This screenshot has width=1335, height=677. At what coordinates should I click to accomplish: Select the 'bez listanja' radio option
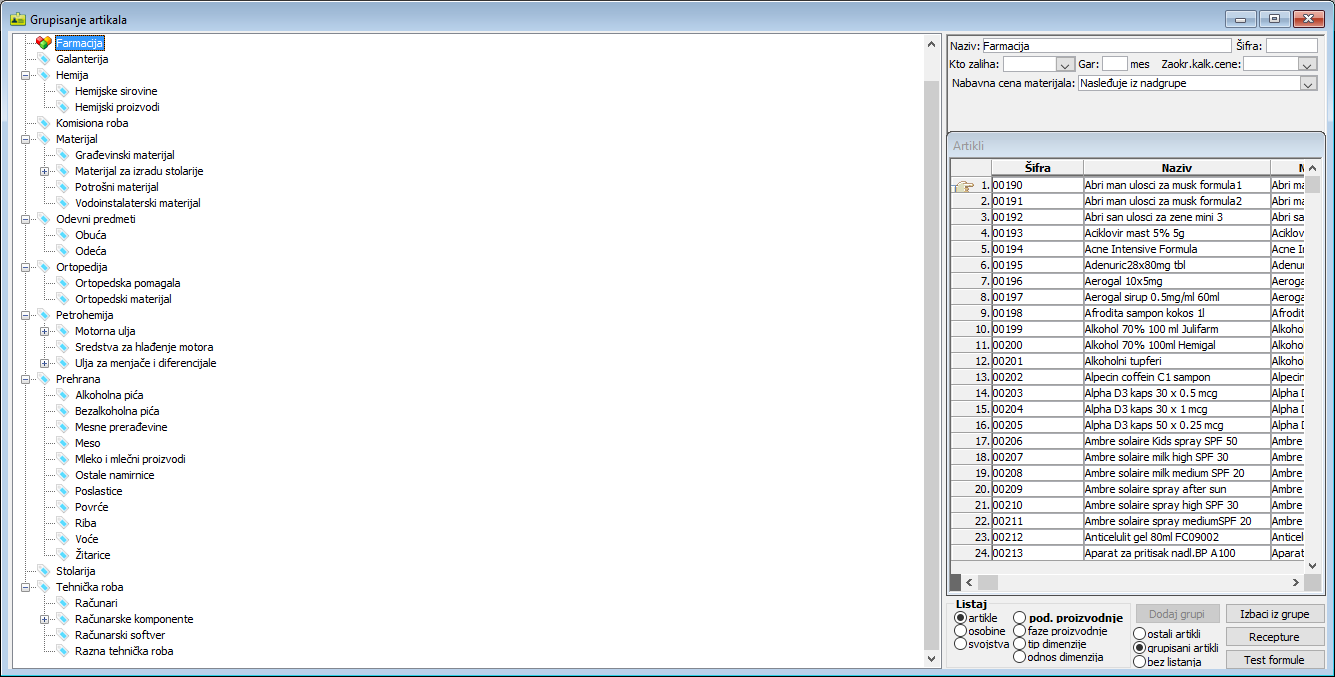click(1139, 661)
